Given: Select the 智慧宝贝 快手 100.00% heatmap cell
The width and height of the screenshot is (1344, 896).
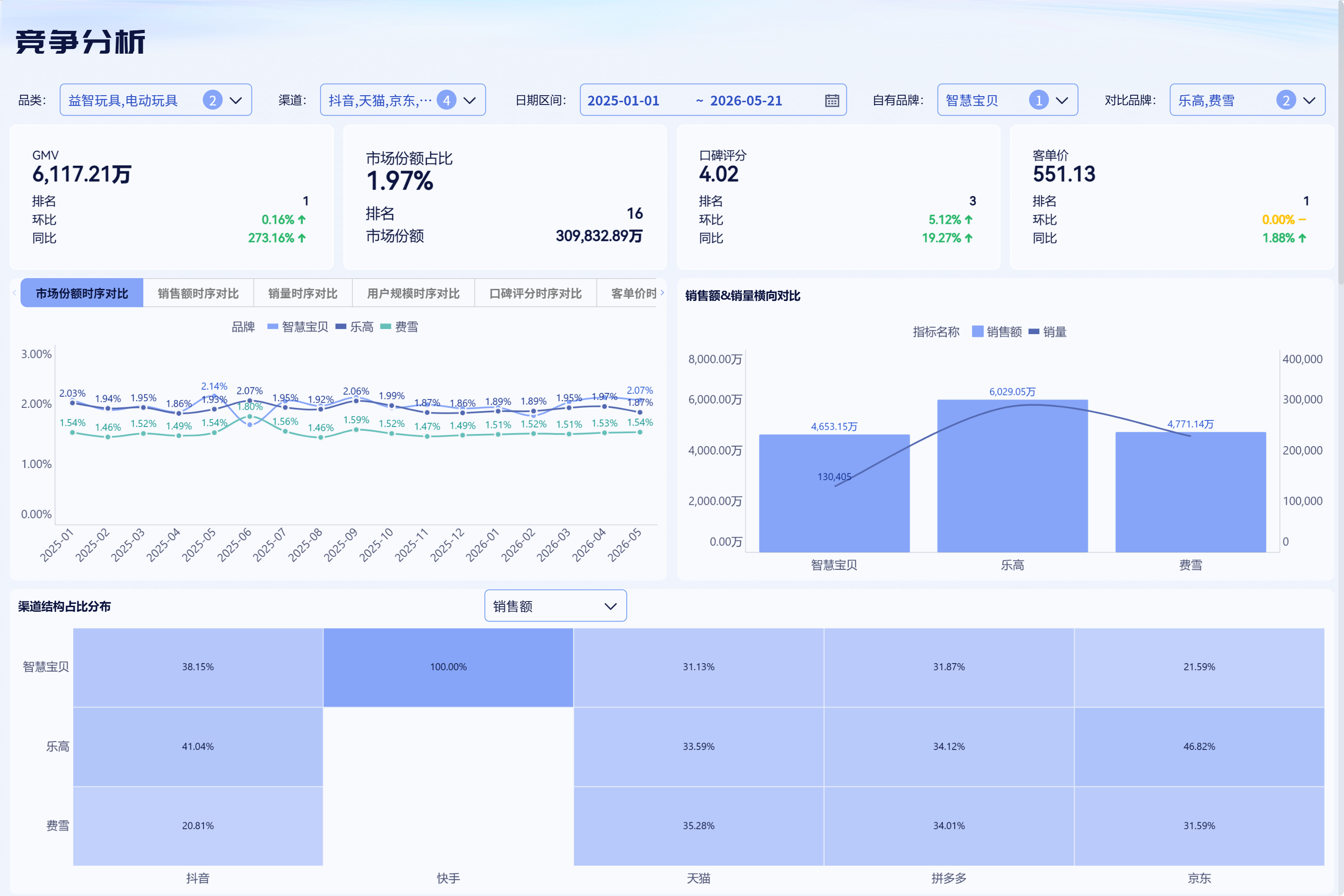Looking at the screenshot, I should point(448,667).
